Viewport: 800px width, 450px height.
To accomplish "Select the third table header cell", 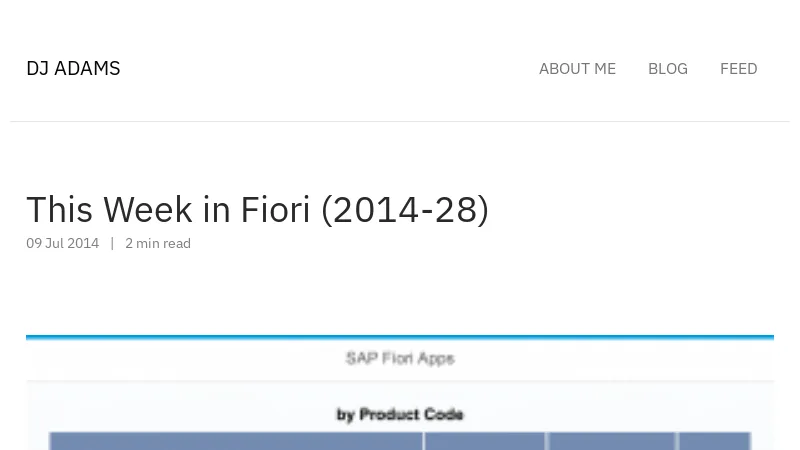I will [612, 441].
